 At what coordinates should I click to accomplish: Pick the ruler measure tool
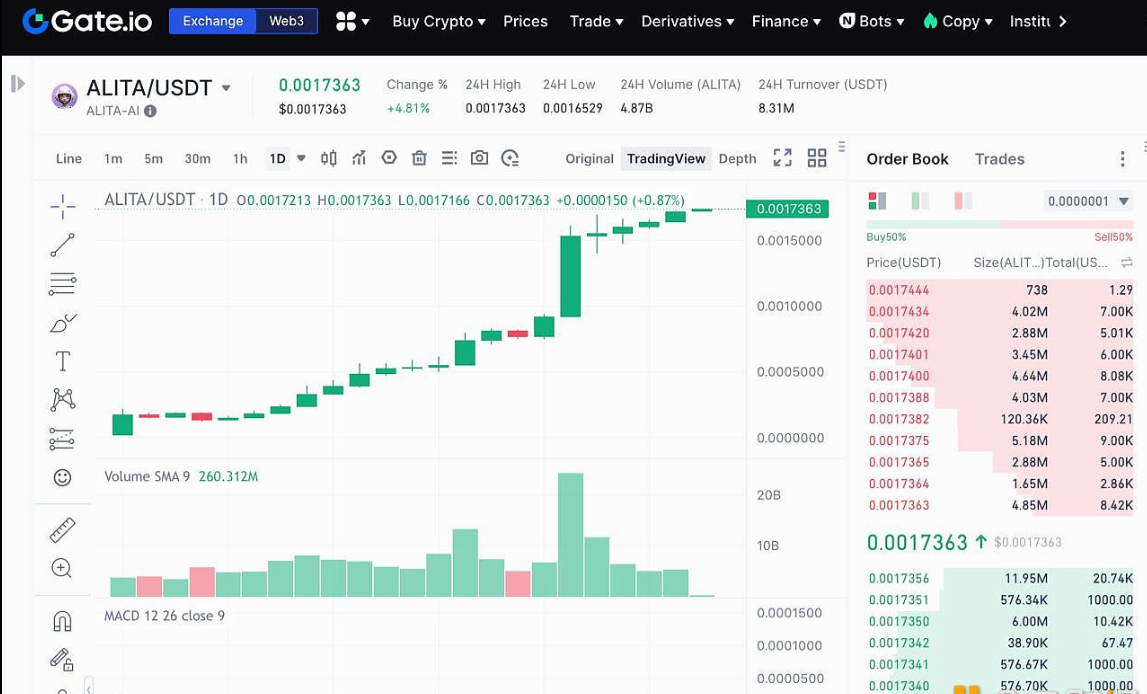coord(62,529)
